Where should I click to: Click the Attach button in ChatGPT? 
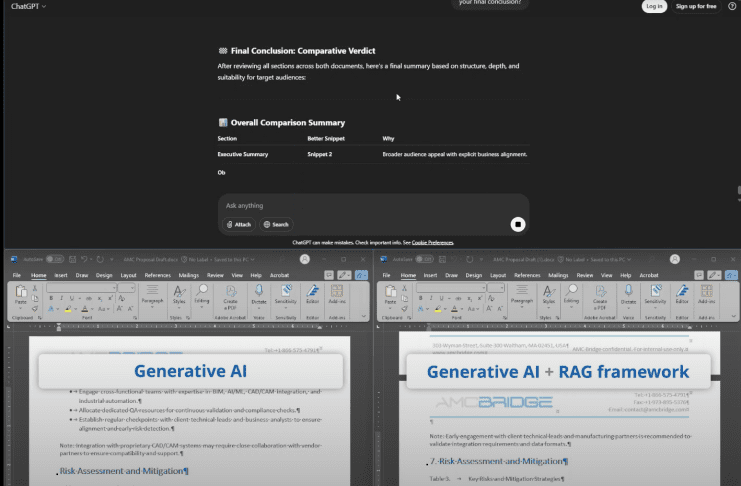pyautogui.click(x=239, y=225)
